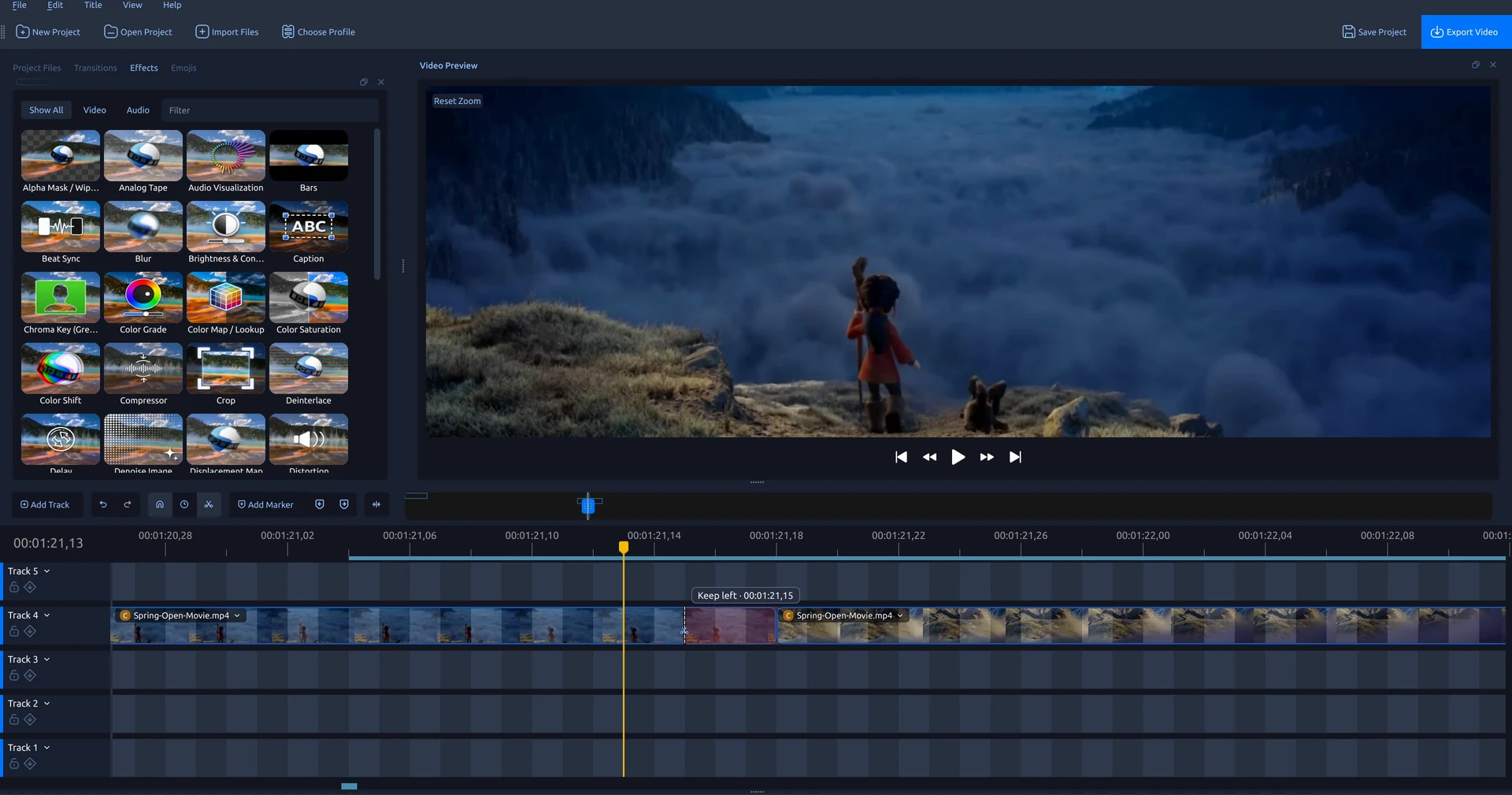Click the rewind button
The image size is (1512, 795).
tap(929, 457)
